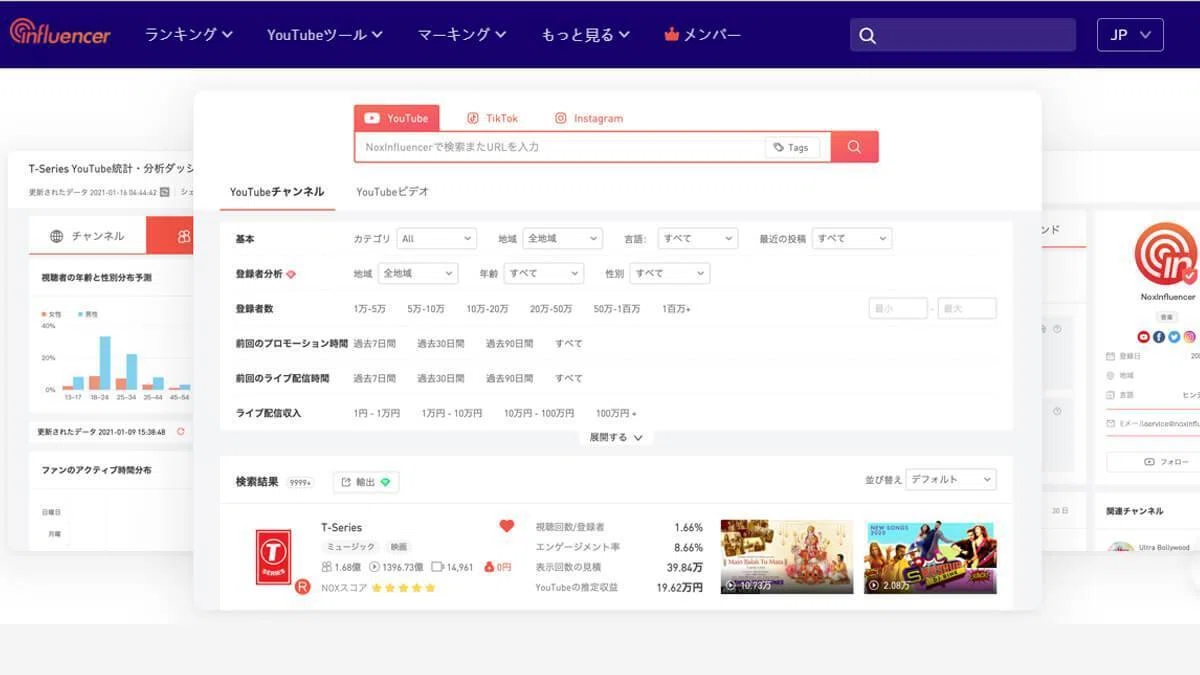Click the フォロー button on profile panel
The image size is (1200, 675).
(x=1166, y=462)
